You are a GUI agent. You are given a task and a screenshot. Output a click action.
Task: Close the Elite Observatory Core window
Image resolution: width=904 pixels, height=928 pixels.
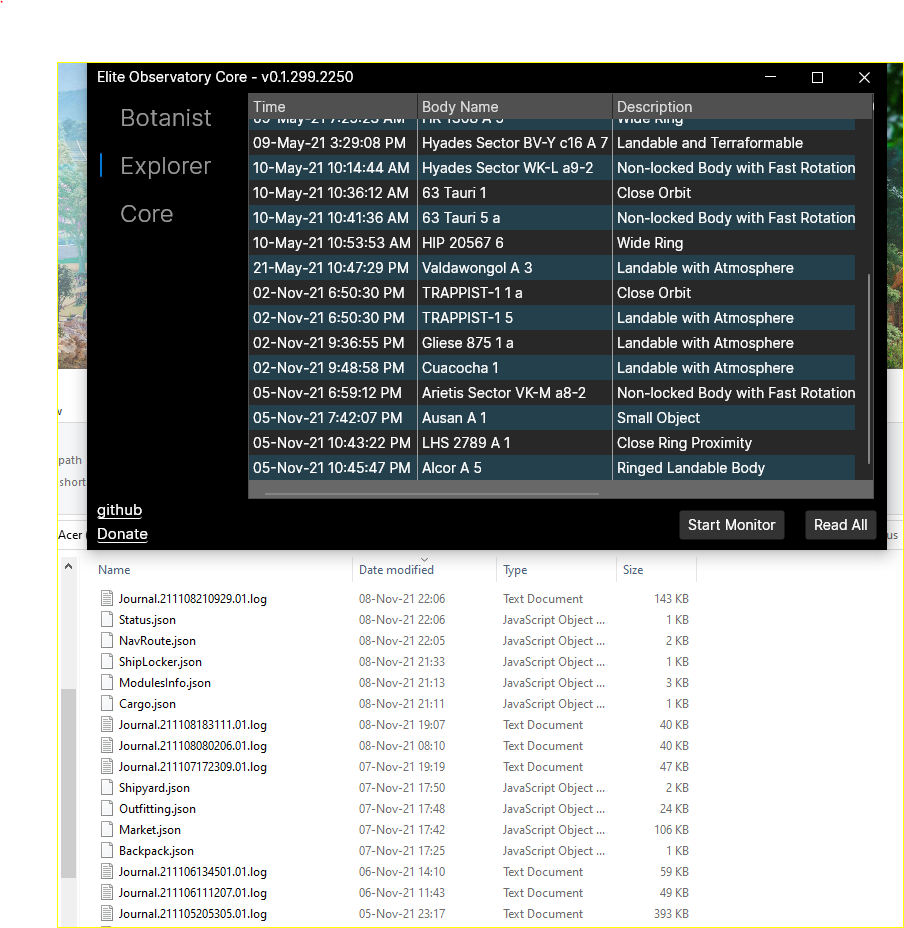pyautogui.click(x=864, y=77)
